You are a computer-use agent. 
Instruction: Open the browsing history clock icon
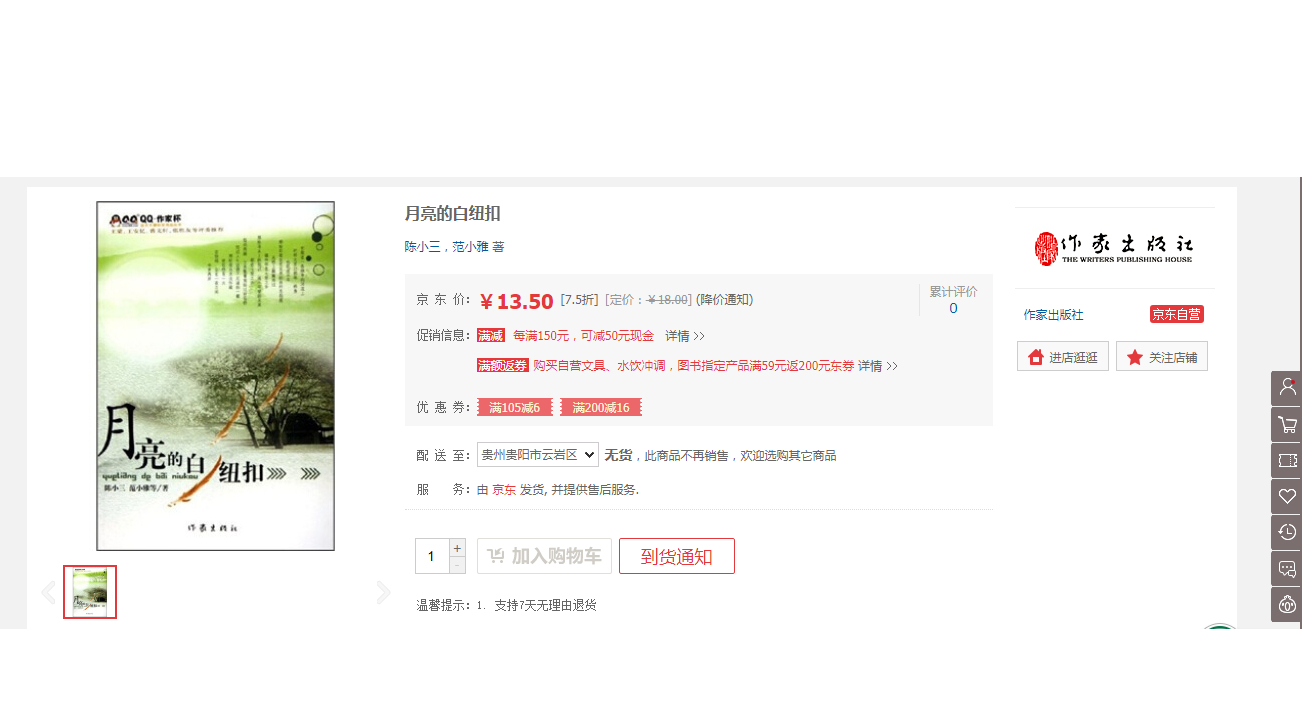pyautogui.click(x=1286, y=532)
